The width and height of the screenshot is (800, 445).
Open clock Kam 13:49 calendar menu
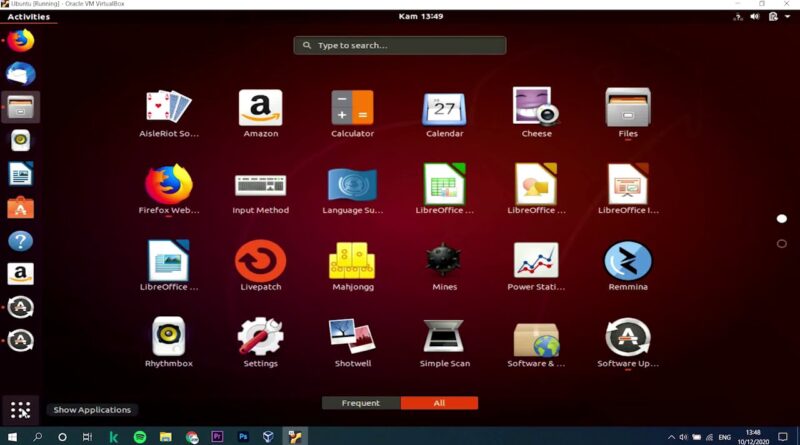point(420,16)
